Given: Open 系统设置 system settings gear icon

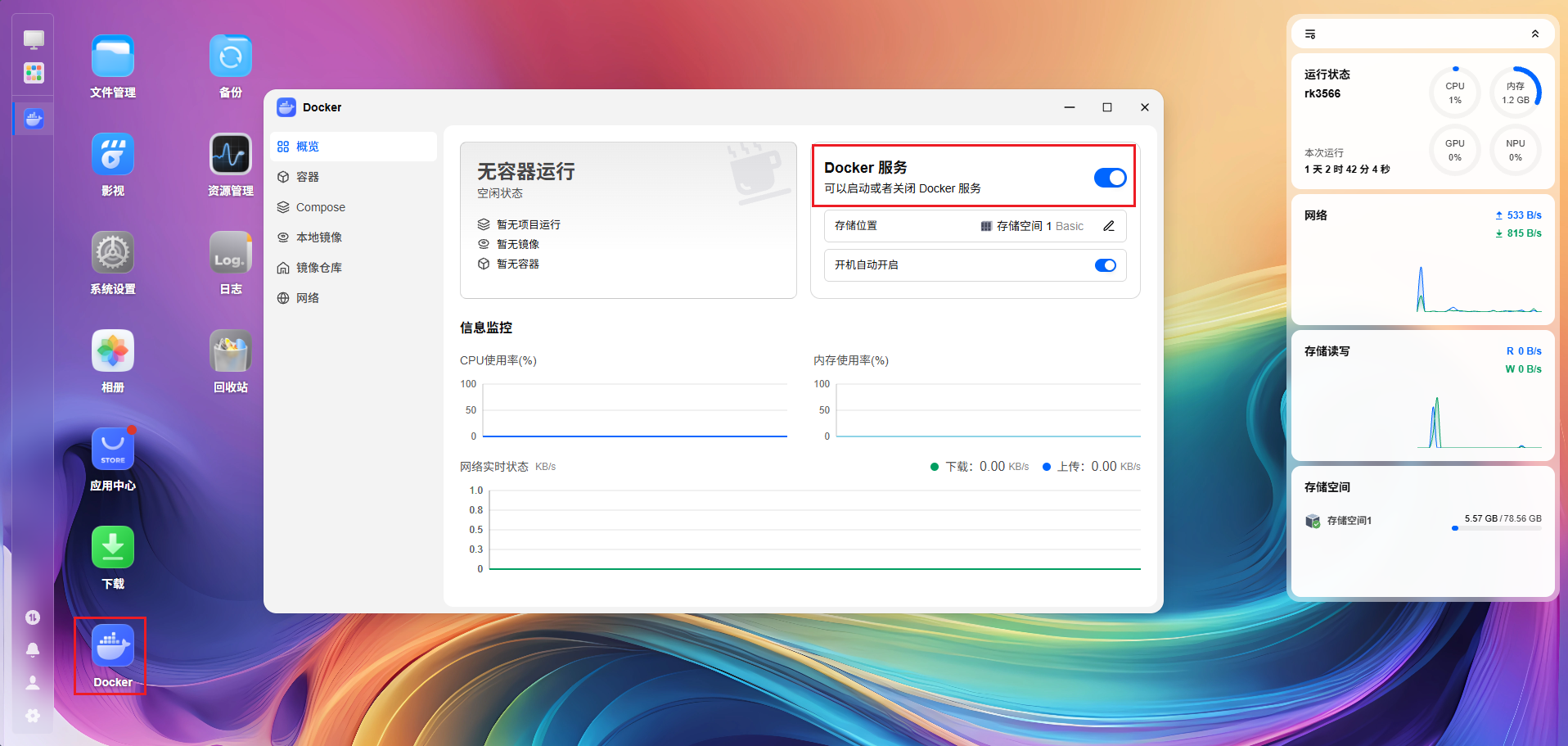Looking at the screenshot, I should 113,253.
